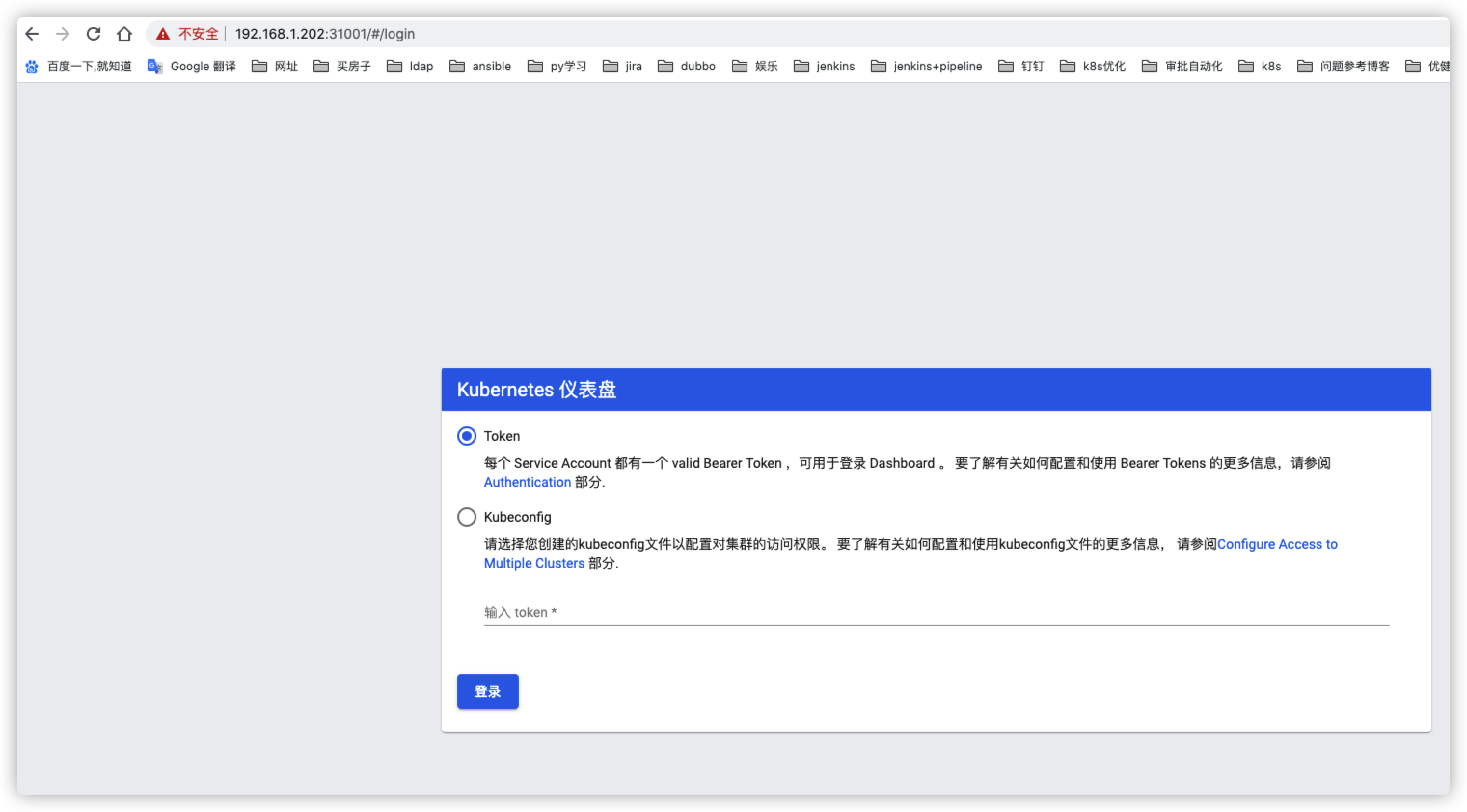Focus the 输入 token input field

(936, 613)
